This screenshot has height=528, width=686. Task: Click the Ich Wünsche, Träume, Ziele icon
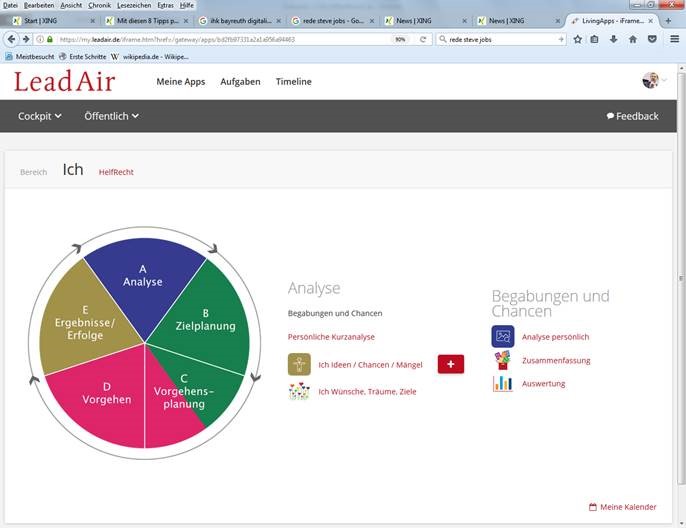click(299, 391)
